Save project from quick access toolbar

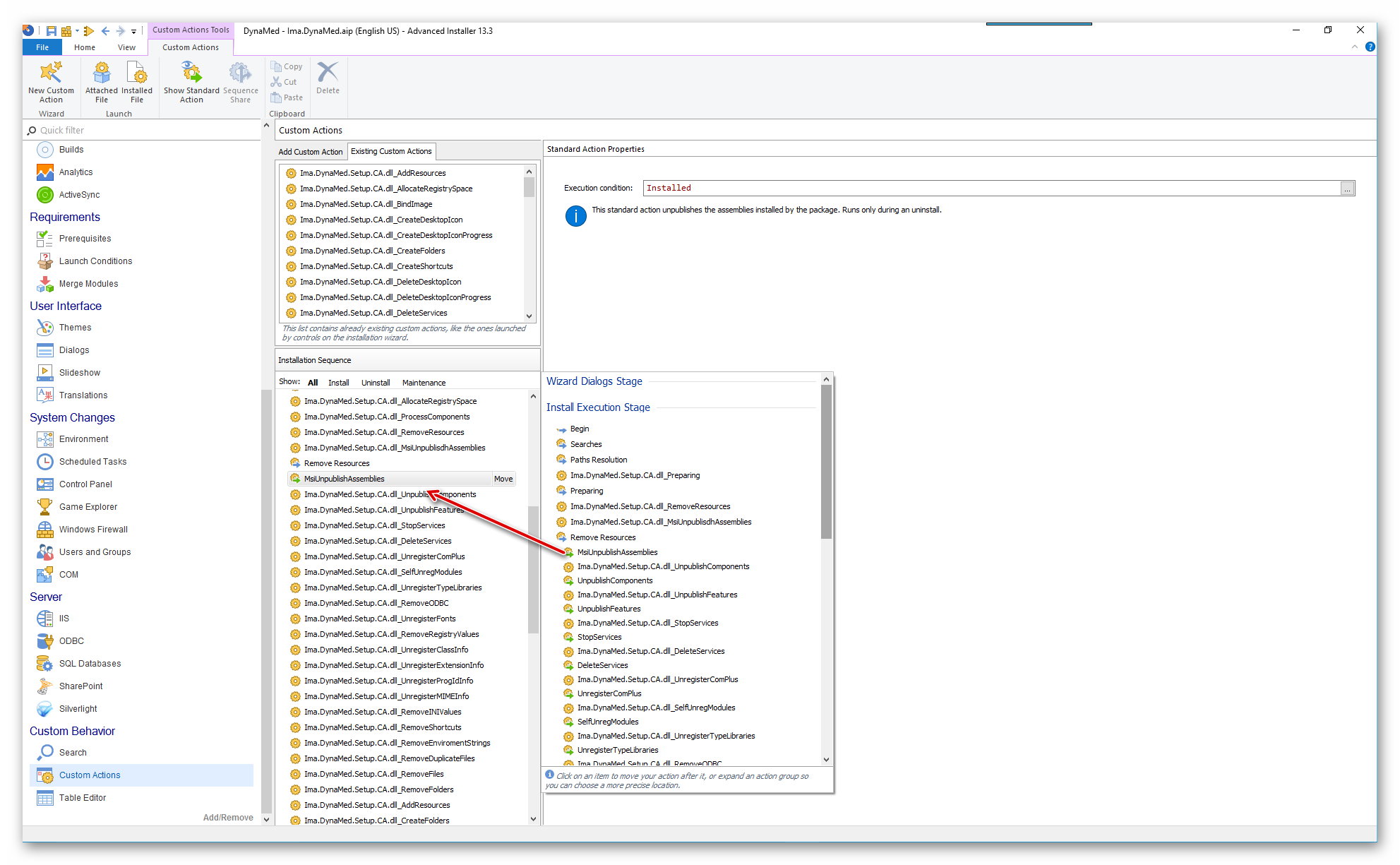52,31
